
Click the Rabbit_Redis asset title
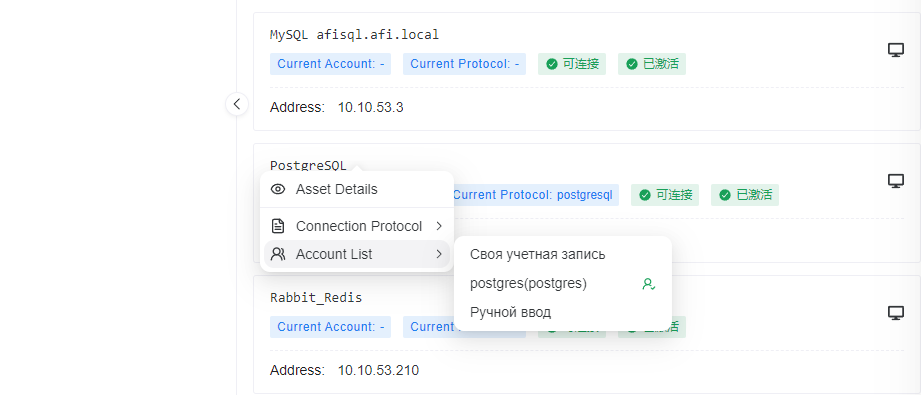point(316,297)
